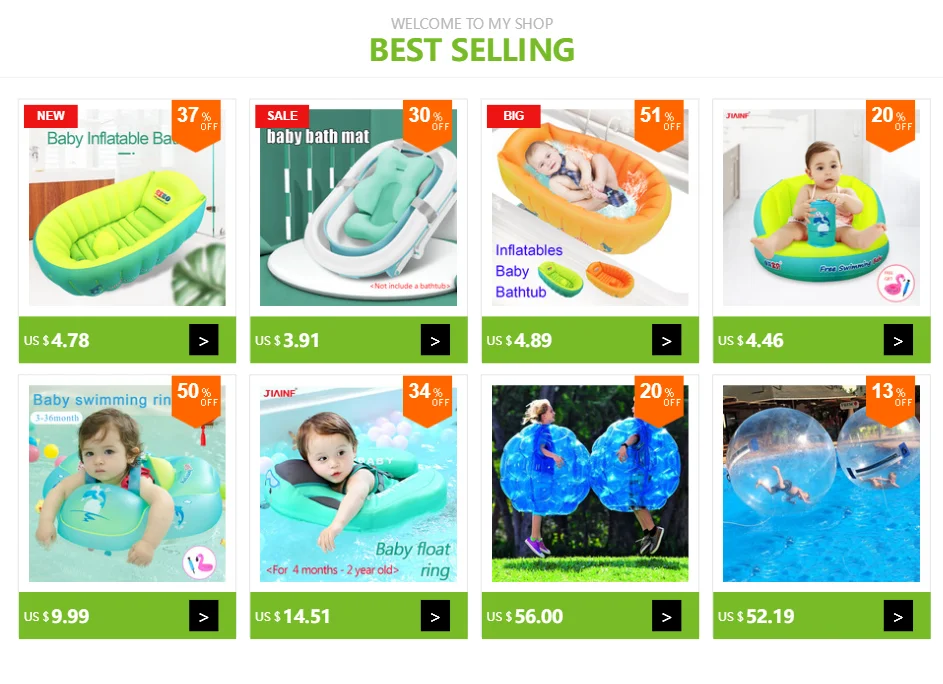Click the arrow button beside US $4.89
The image size is (943, 684).
click(666, 340)
